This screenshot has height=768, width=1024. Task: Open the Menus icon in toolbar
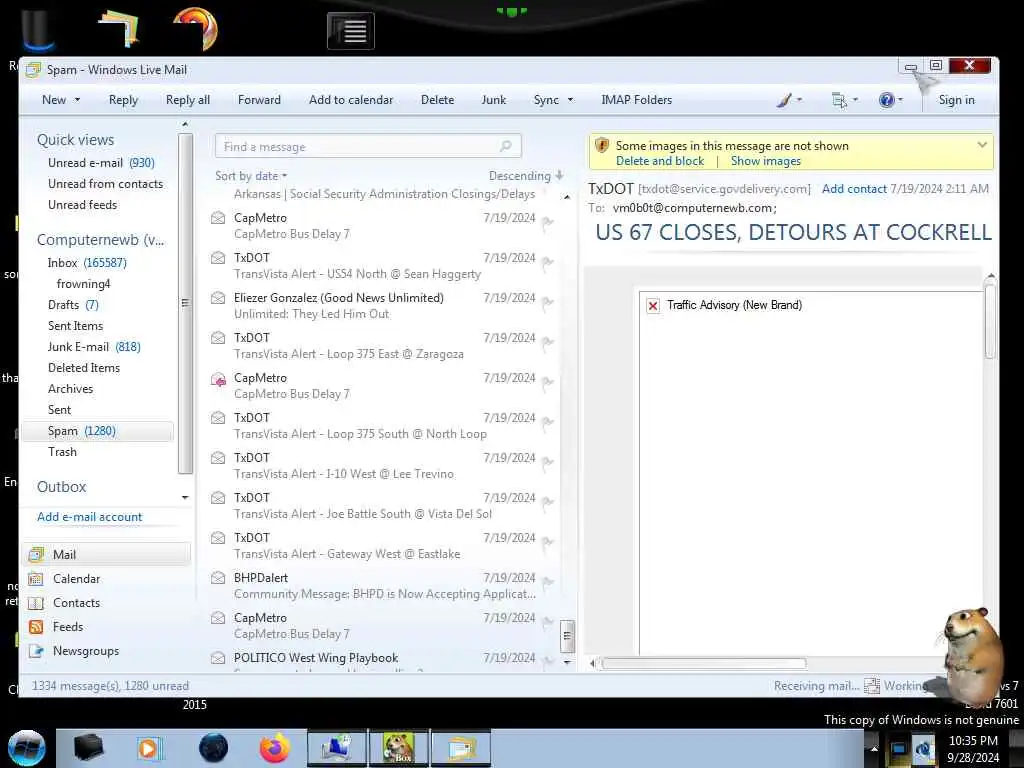pos(839,100)
